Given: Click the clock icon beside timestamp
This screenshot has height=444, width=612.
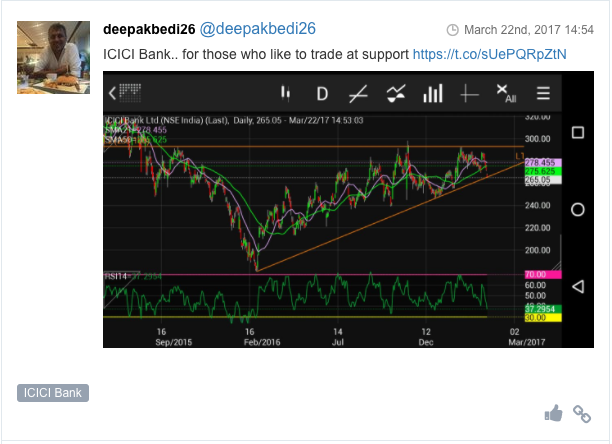Looking at the screenshot, I should pos(452,30).
